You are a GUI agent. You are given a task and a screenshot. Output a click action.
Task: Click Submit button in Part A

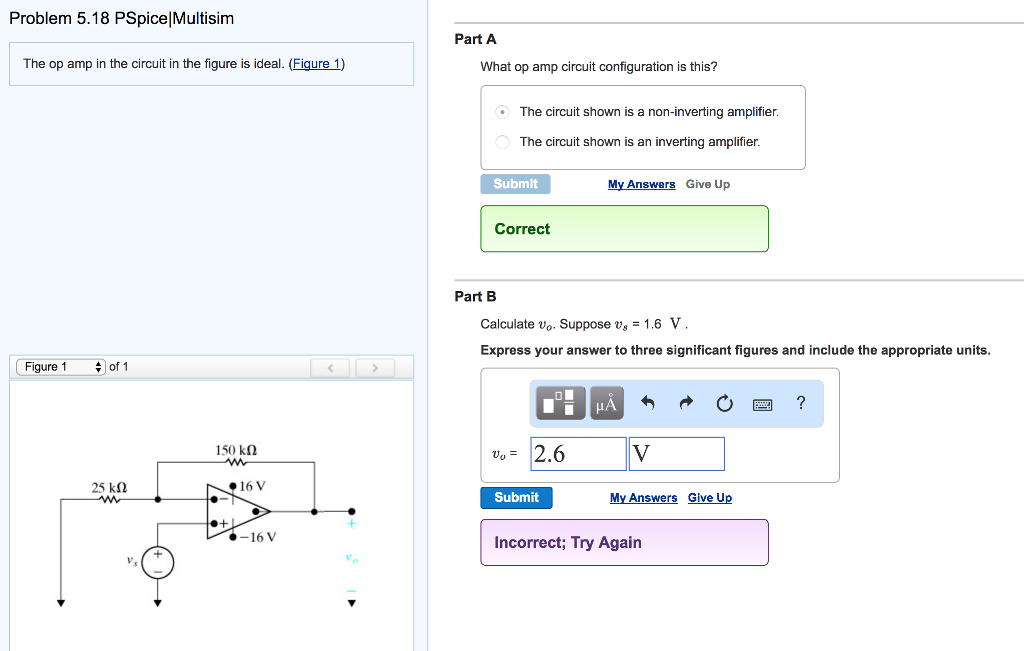pos(515,184)
